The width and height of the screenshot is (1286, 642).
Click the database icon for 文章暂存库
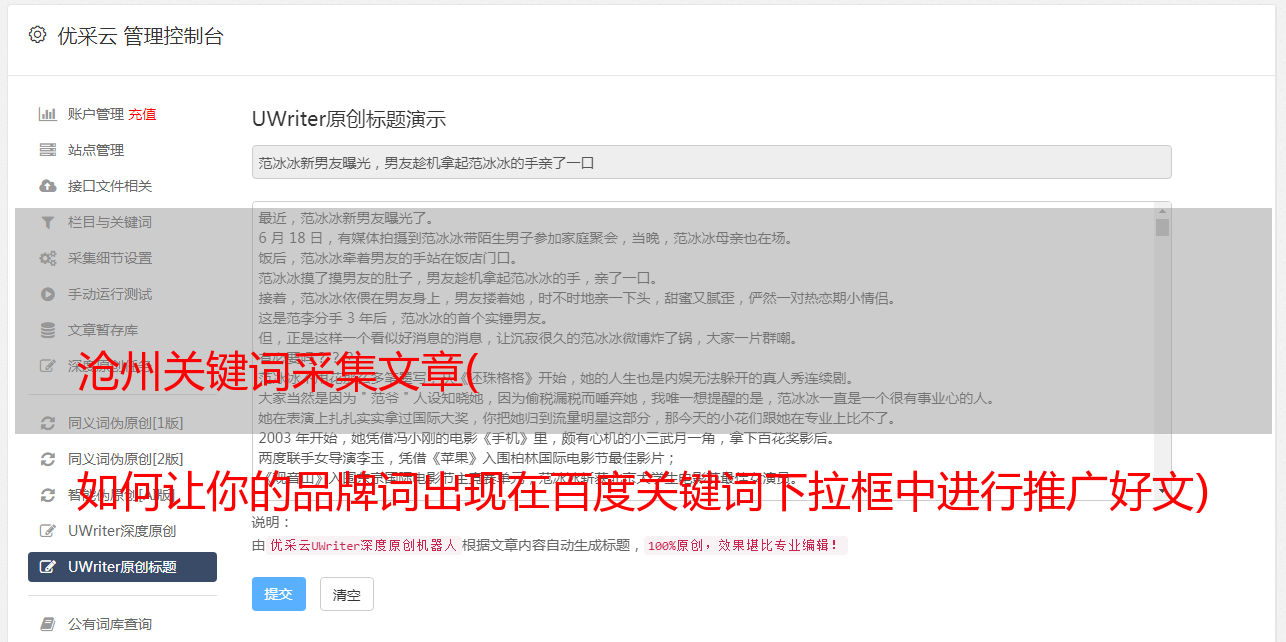click(47, 330)
